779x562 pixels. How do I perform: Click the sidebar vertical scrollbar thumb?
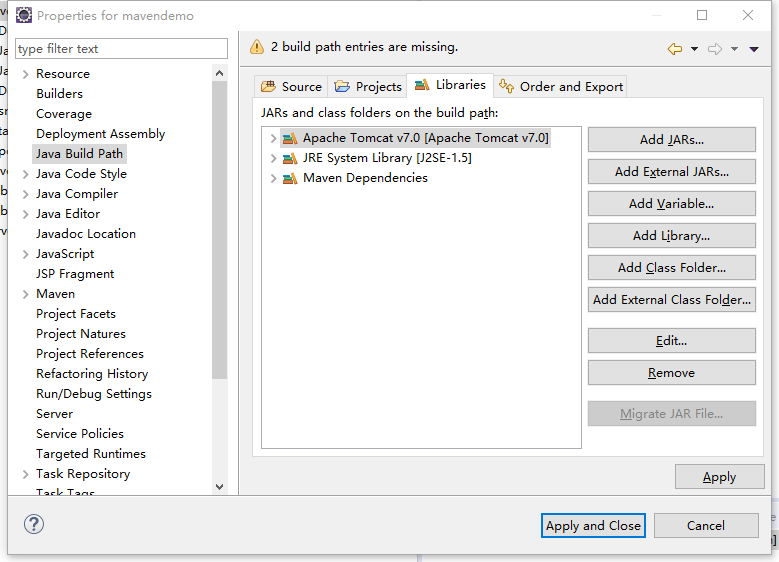[x=220, y=231]
